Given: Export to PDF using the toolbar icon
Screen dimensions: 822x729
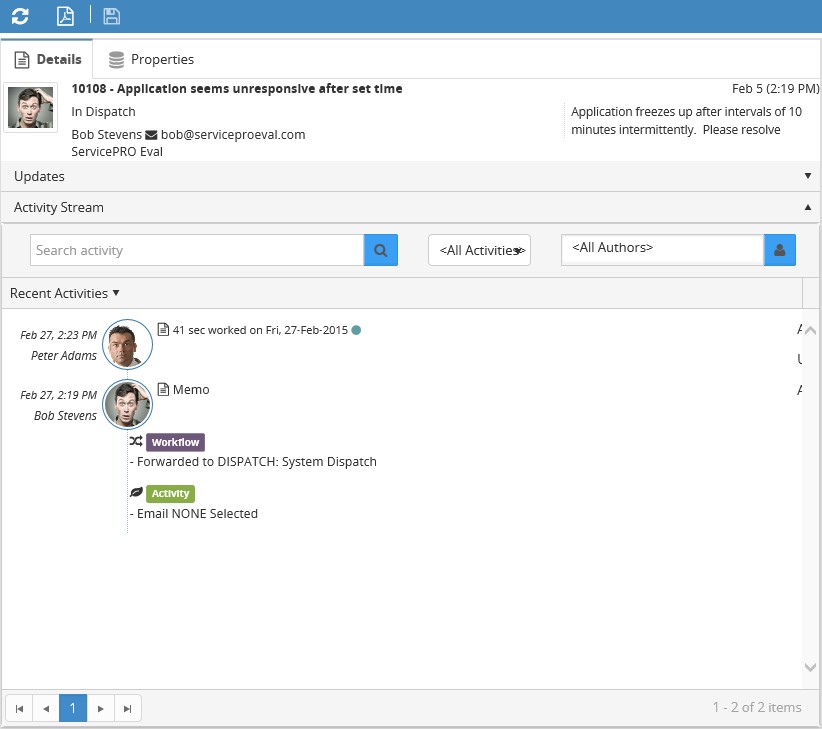Looking at the screenshot, I should pos(65,16).
